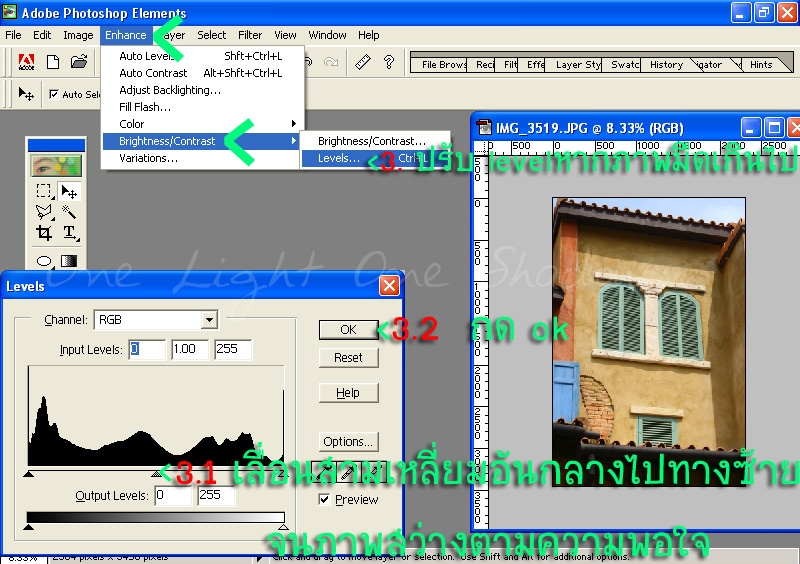Click the IMG_3519.JPG document icon

coord(484,127)
